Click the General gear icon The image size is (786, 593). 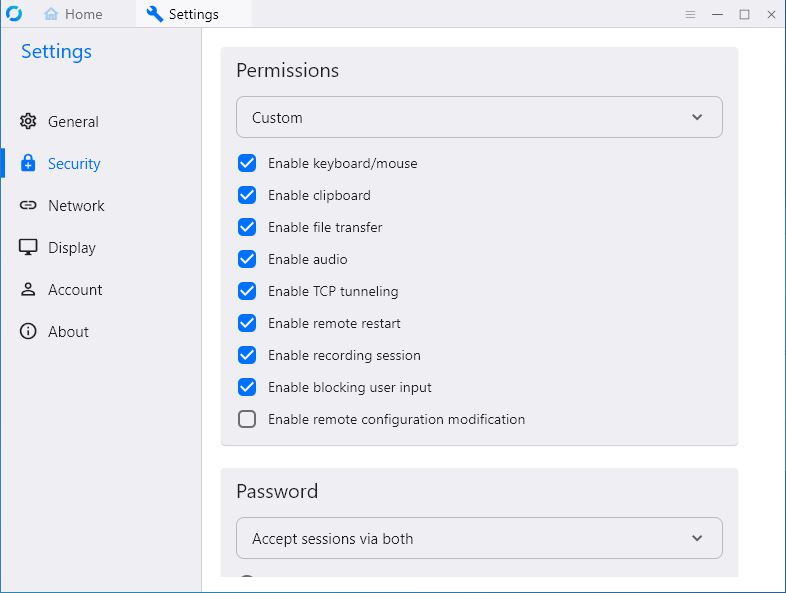point(28,121)
